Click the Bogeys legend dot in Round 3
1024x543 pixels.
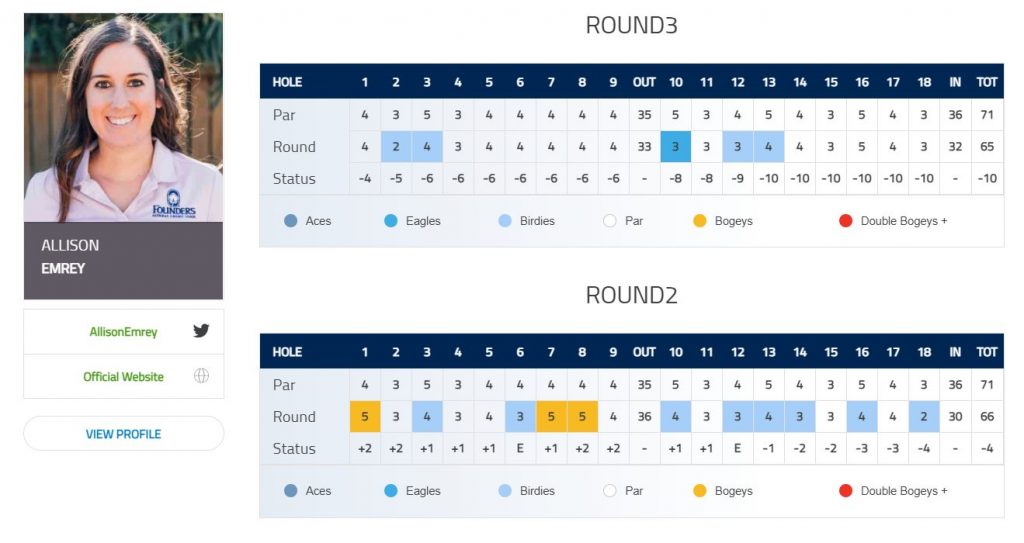click(700, 221)
